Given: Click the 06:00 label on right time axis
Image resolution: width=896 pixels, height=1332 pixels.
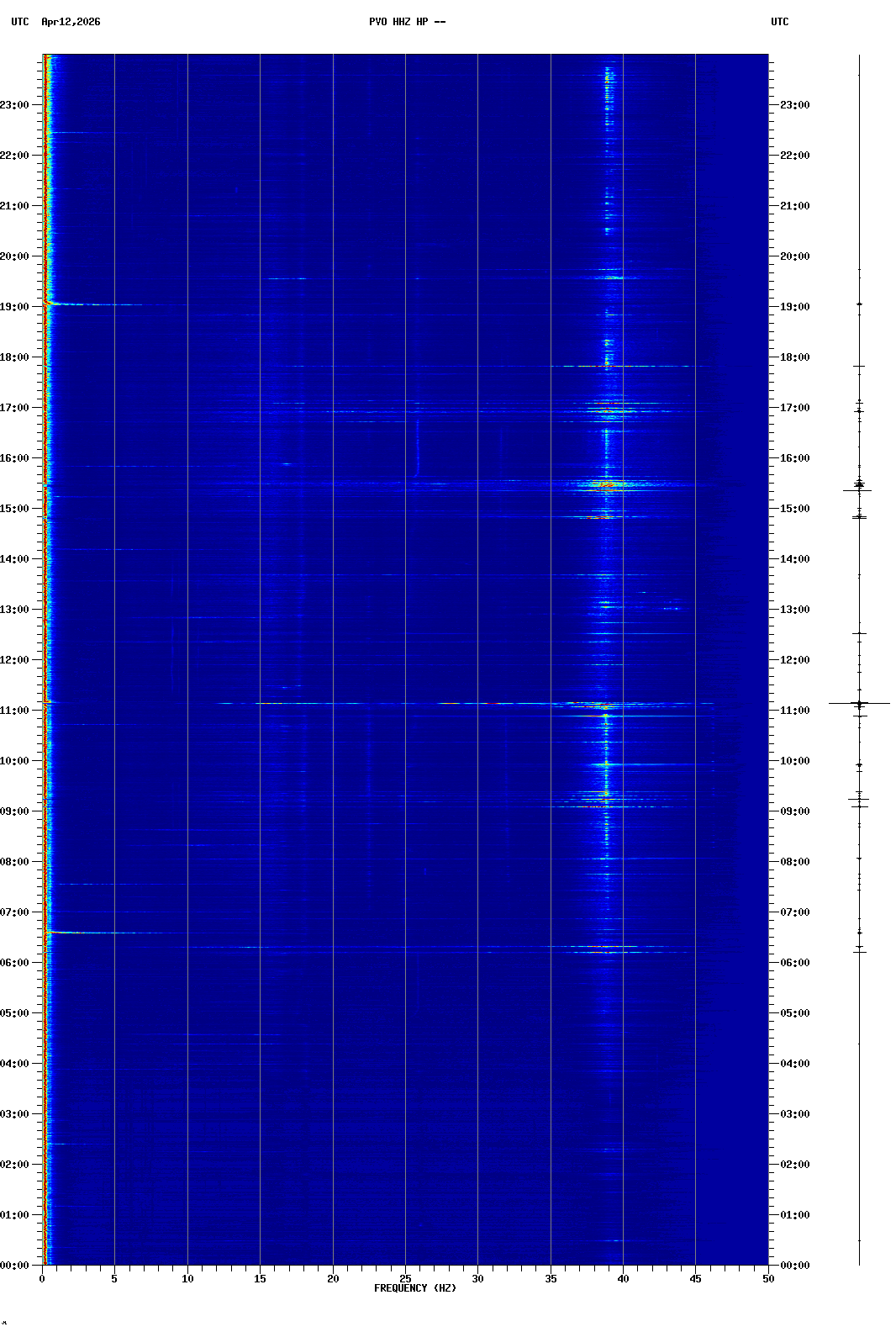Looking at the screenshot, I should 794,963.
